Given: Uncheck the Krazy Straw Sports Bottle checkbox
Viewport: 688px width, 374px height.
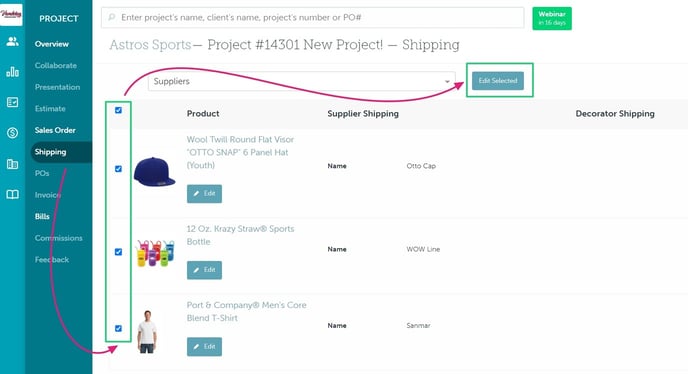Looking at the screenshot, I should click(118, 252).
